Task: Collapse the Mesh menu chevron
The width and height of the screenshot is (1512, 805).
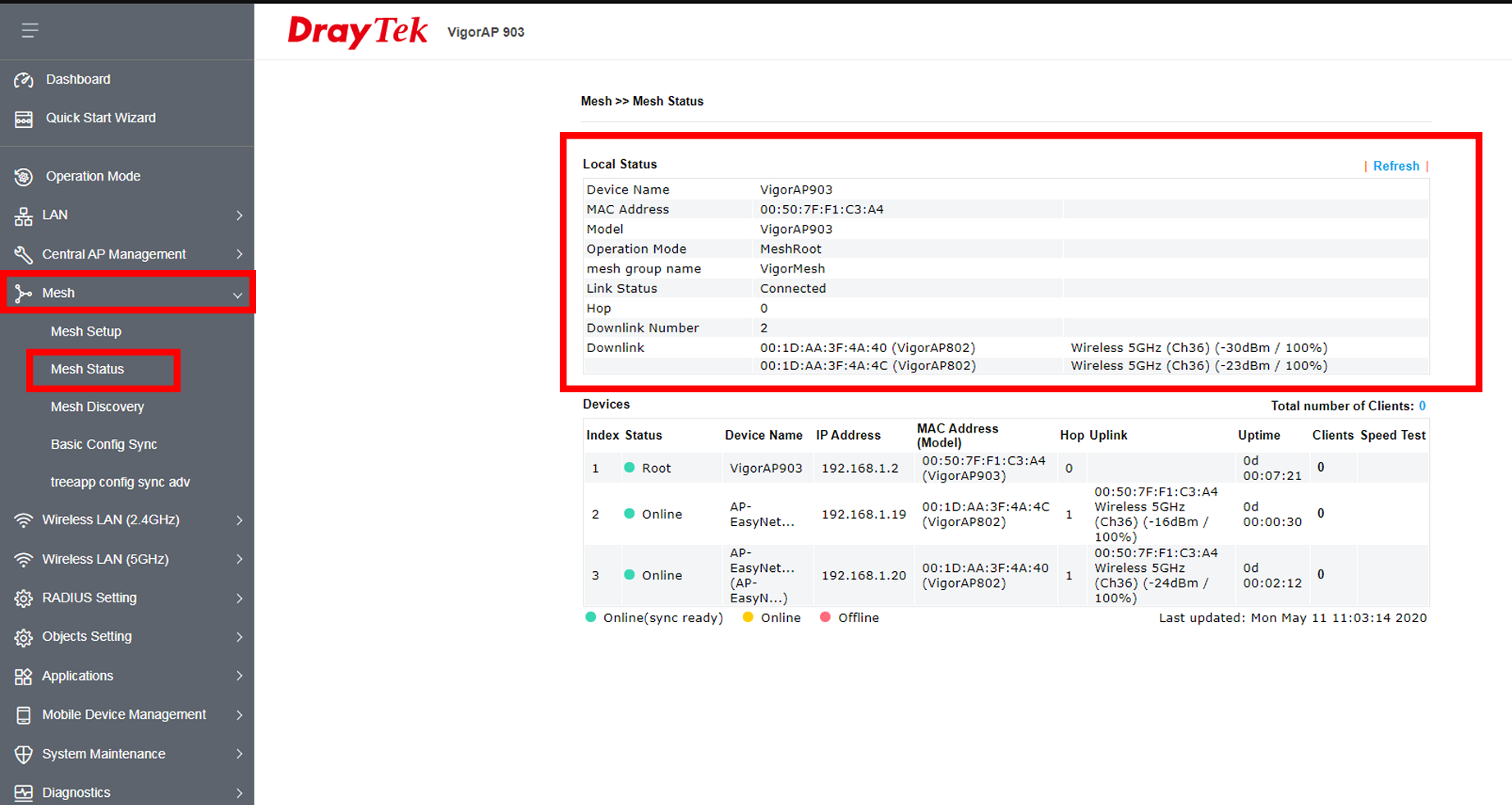Action: [237, 295]
